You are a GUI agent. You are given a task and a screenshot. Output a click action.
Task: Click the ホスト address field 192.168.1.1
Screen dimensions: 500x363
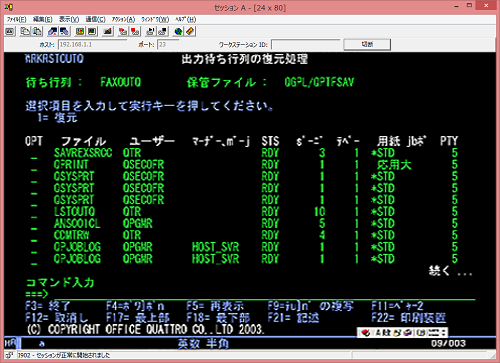coord(92,45)
